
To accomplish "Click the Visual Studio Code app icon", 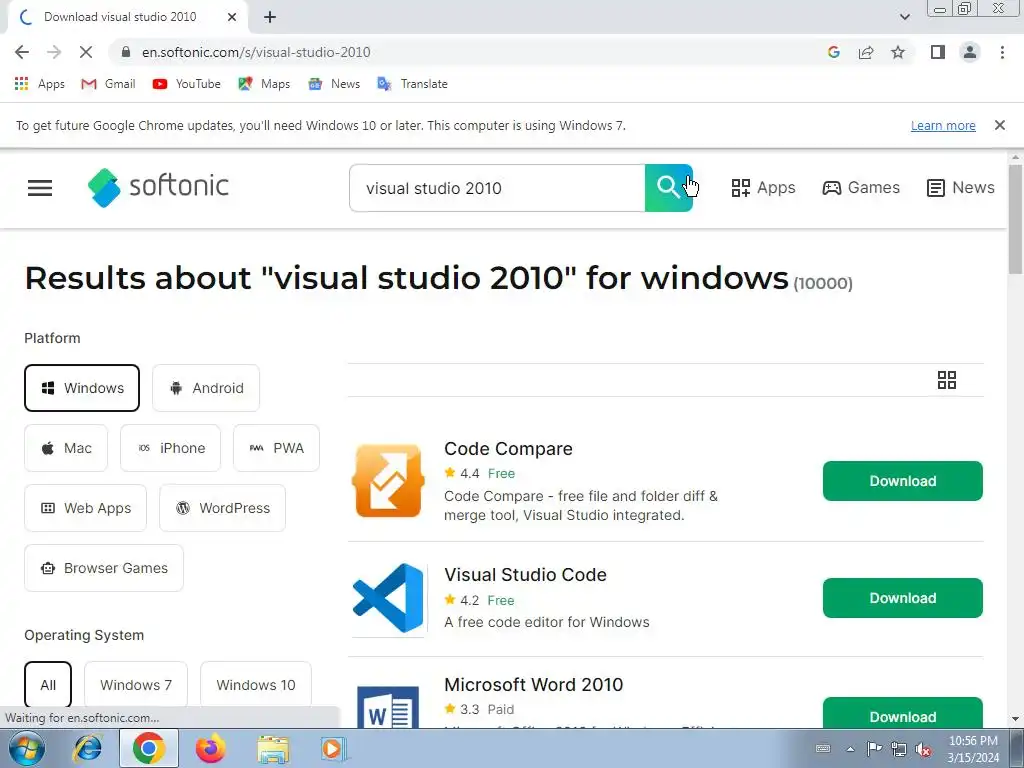I will [x=388, y=598].
